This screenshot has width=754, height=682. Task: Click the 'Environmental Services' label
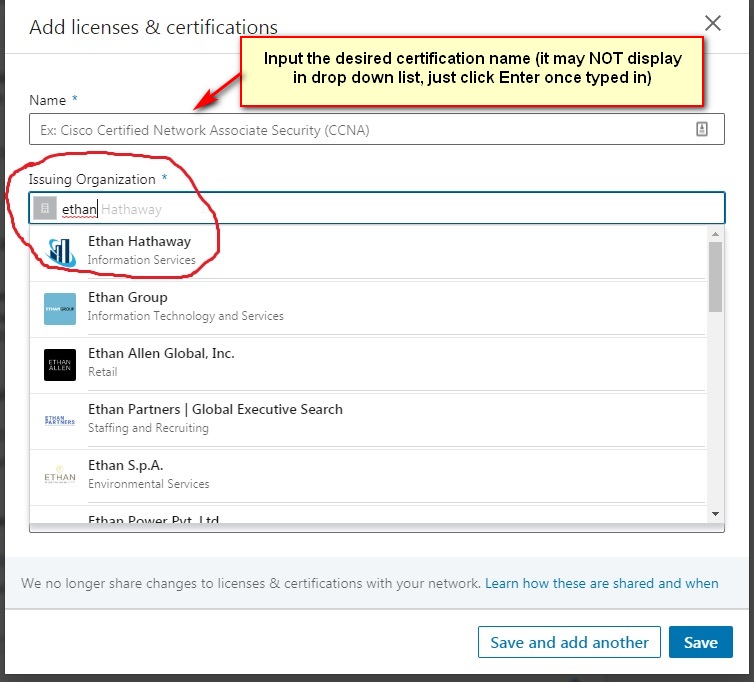coord(149,484)
